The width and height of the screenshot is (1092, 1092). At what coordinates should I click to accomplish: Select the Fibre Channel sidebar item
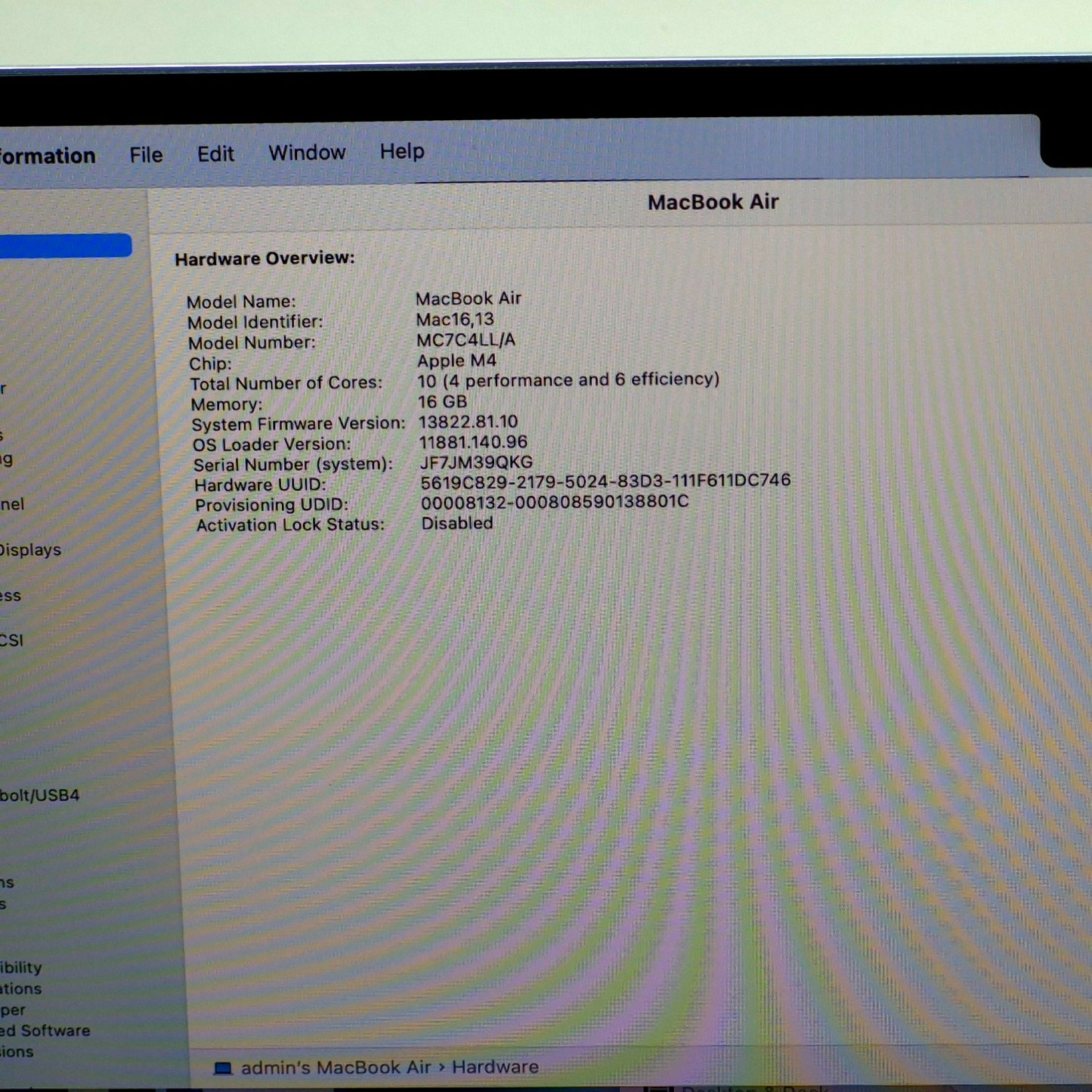coord(12,504)
